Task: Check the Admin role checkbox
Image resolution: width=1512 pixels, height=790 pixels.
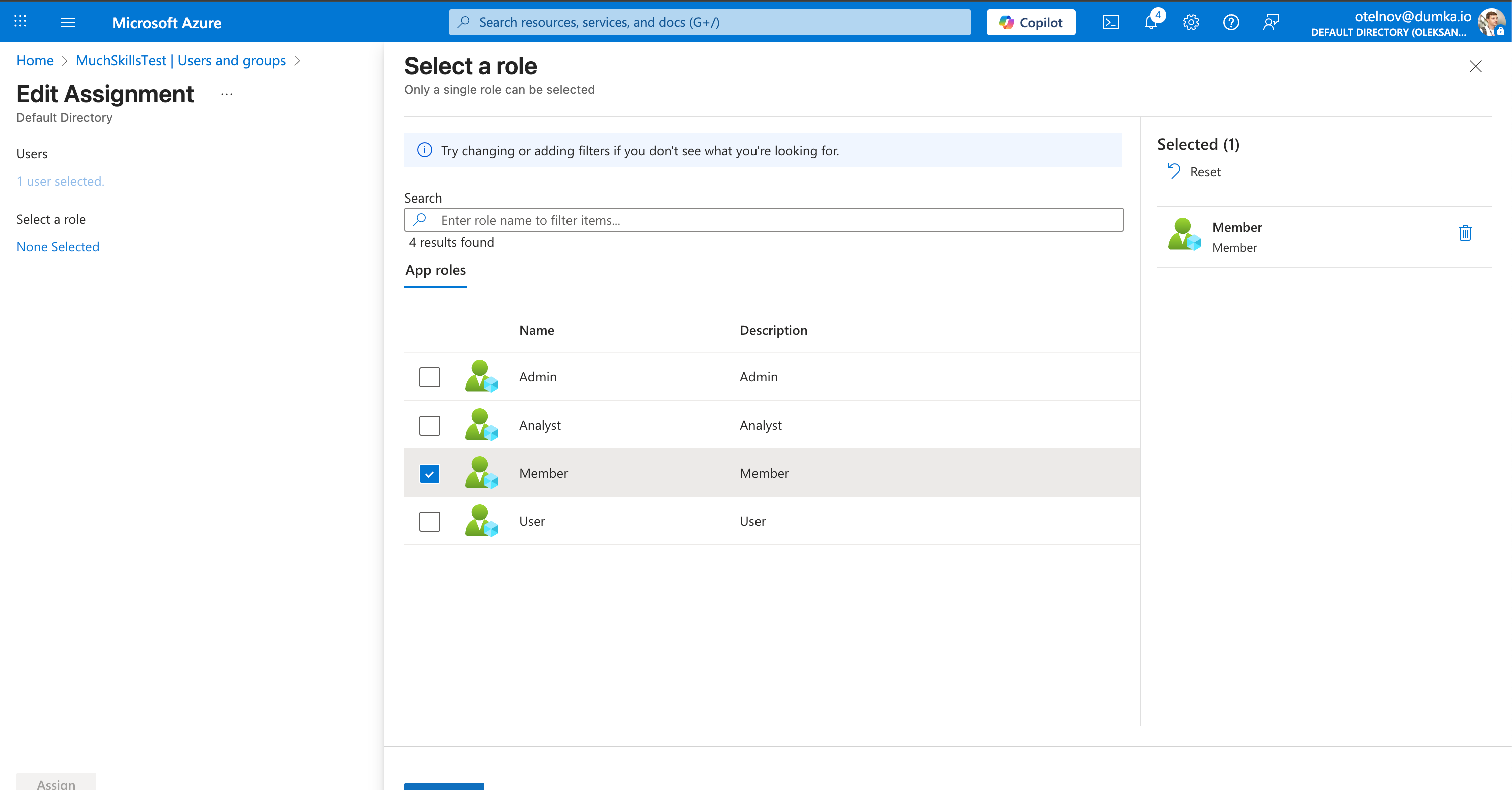Action: [x=429, y=377]
